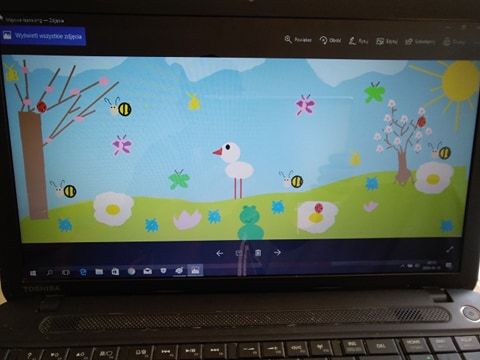The width and height of the screenshot is (480, 360).
Task: Open the Mail envelope app on taskbar
Action: pyautogui.click(x=147, y=271)
